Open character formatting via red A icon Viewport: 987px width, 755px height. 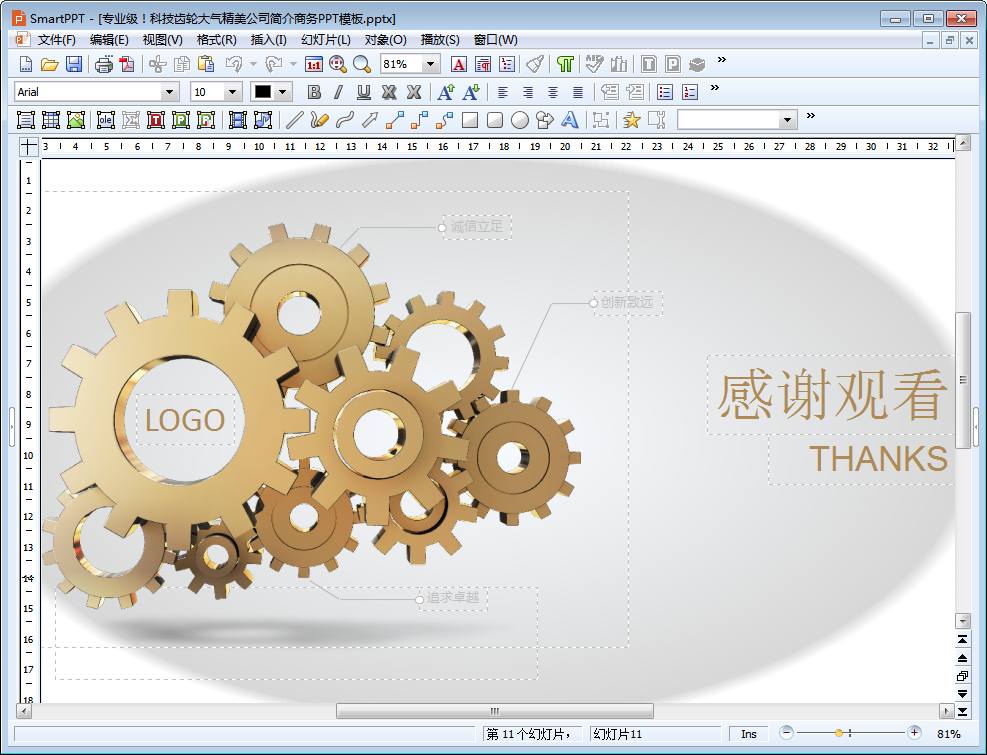459,64
